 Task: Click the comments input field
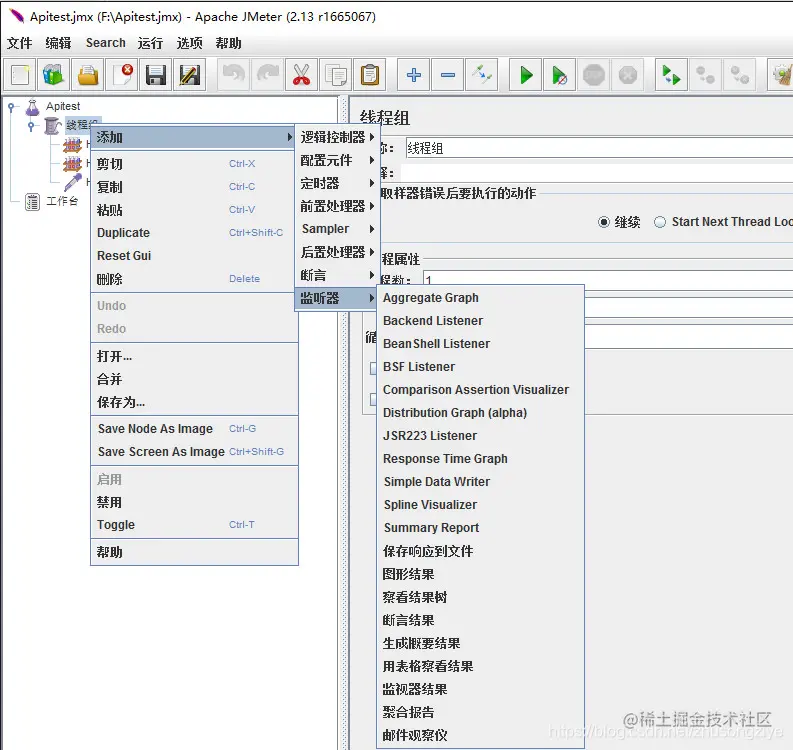(x=597, y=173)
